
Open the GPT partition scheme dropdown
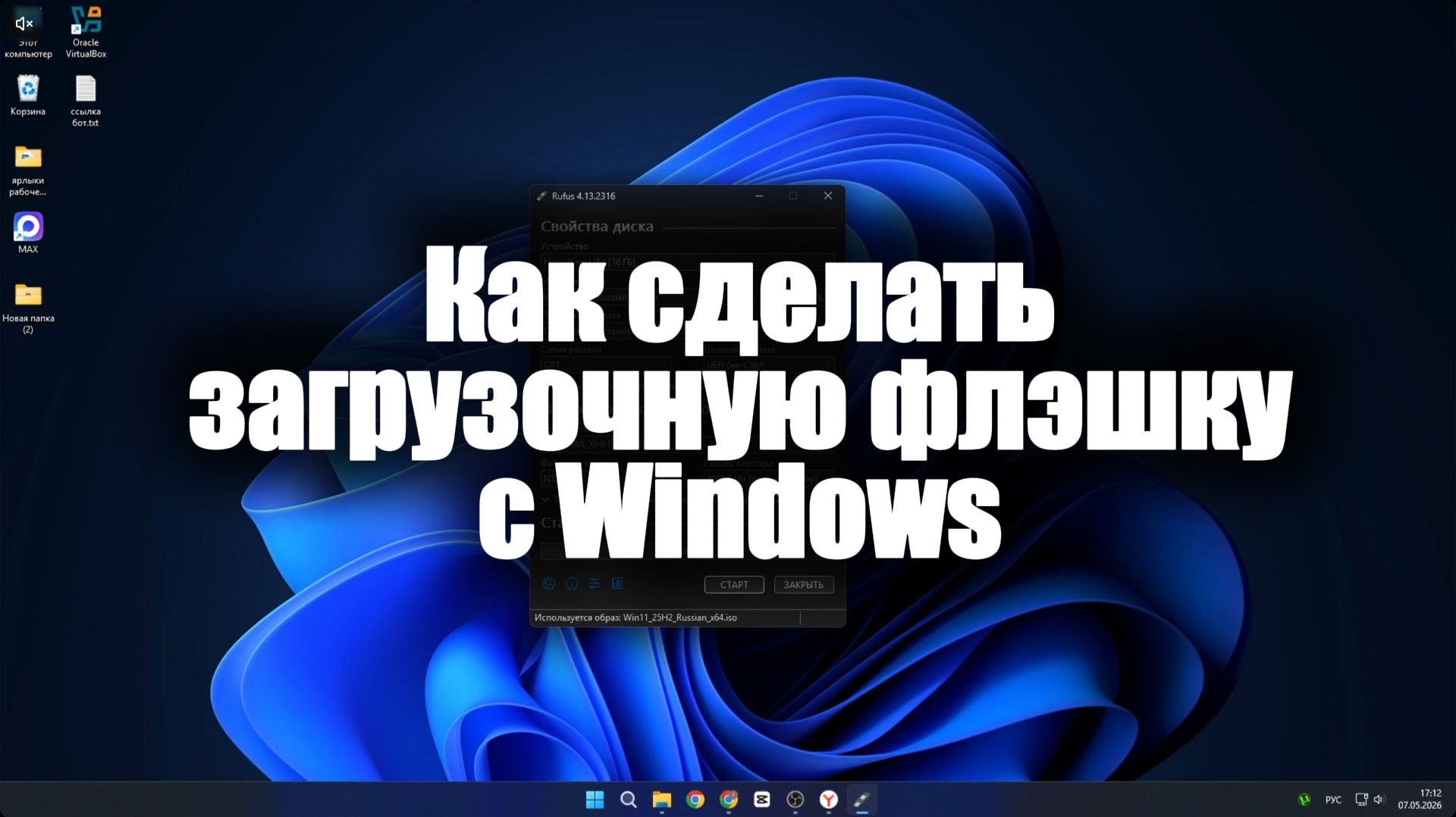coord(606,365)
